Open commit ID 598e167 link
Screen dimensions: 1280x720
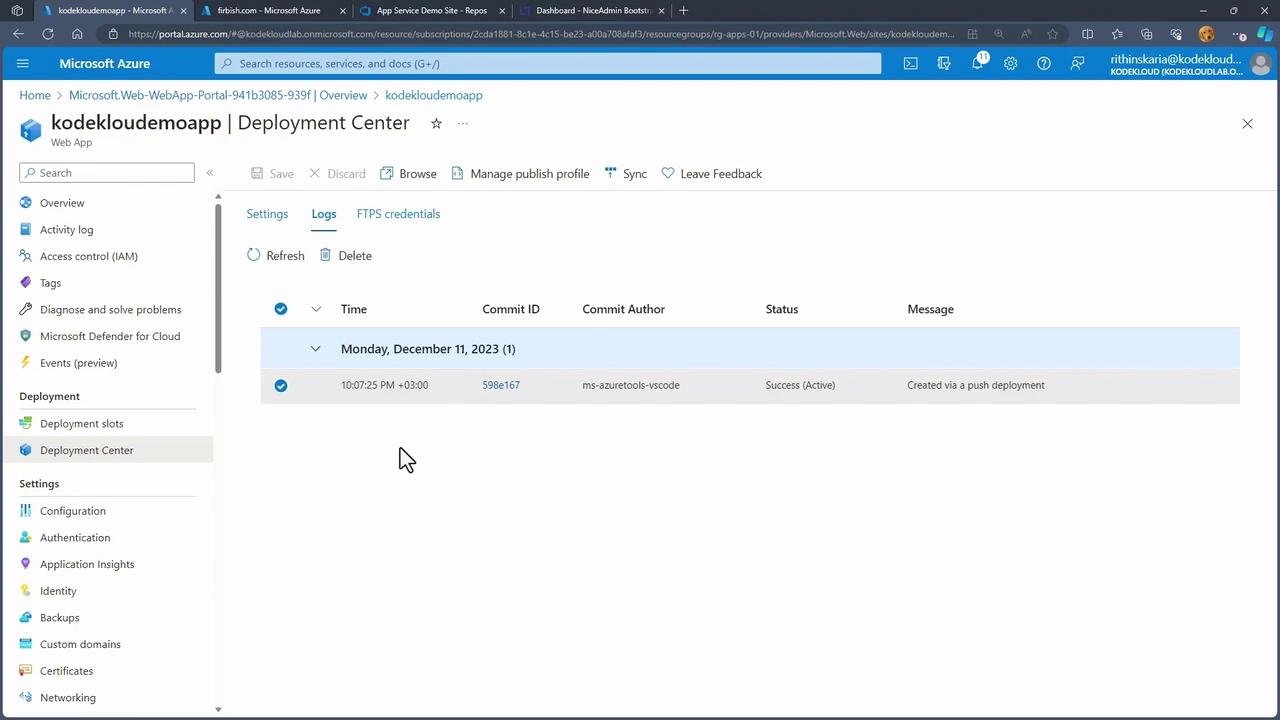(x=501, y=385)
